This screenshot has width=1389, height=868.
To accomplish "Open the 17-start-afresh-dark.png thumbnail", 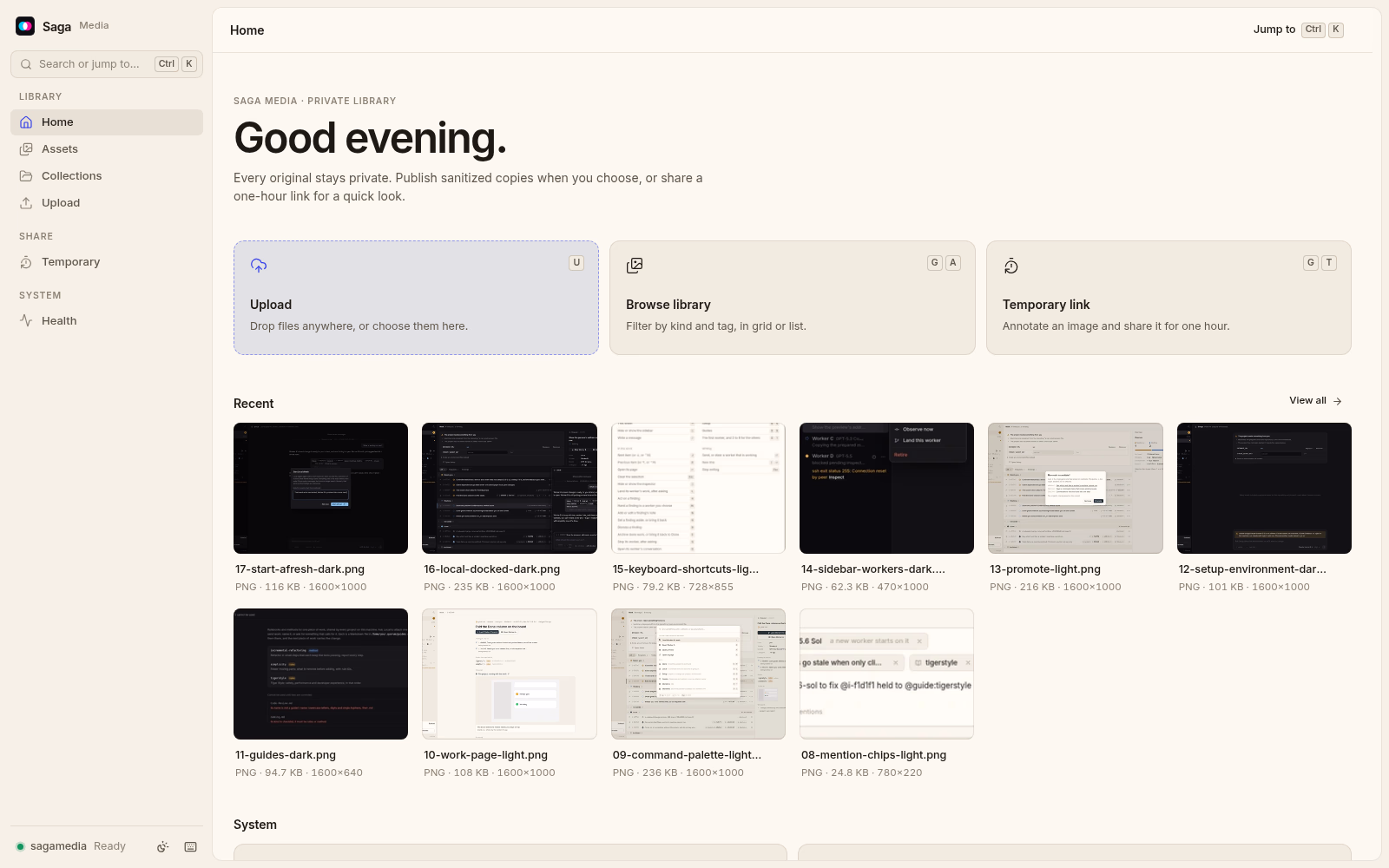I will [x=320, y=488].
